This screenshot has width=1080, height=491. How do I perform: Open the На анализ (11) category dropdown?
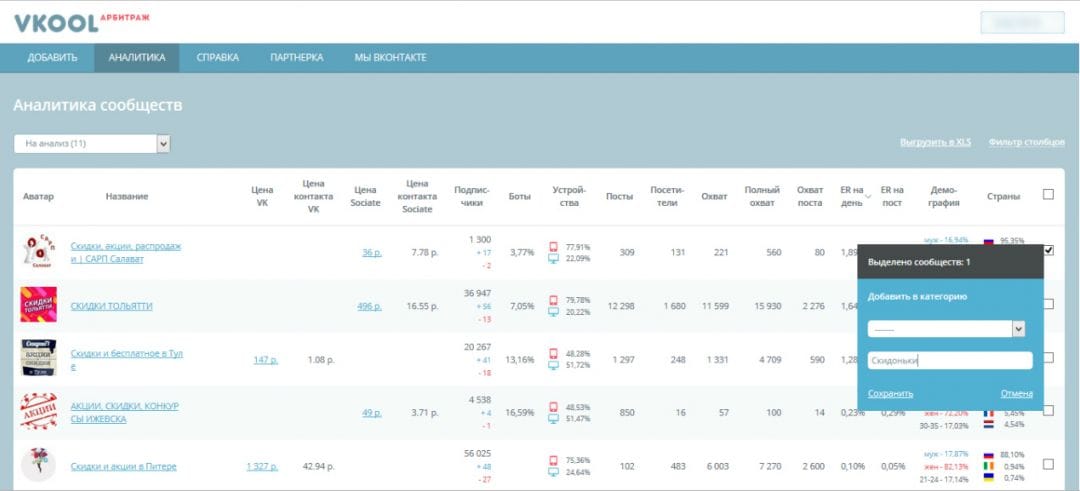pos(92,144)
